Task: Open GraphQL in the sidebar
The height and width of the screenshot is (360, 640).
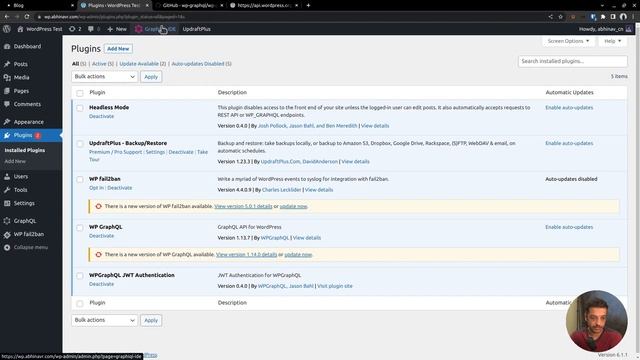Action: pos(25,221)
